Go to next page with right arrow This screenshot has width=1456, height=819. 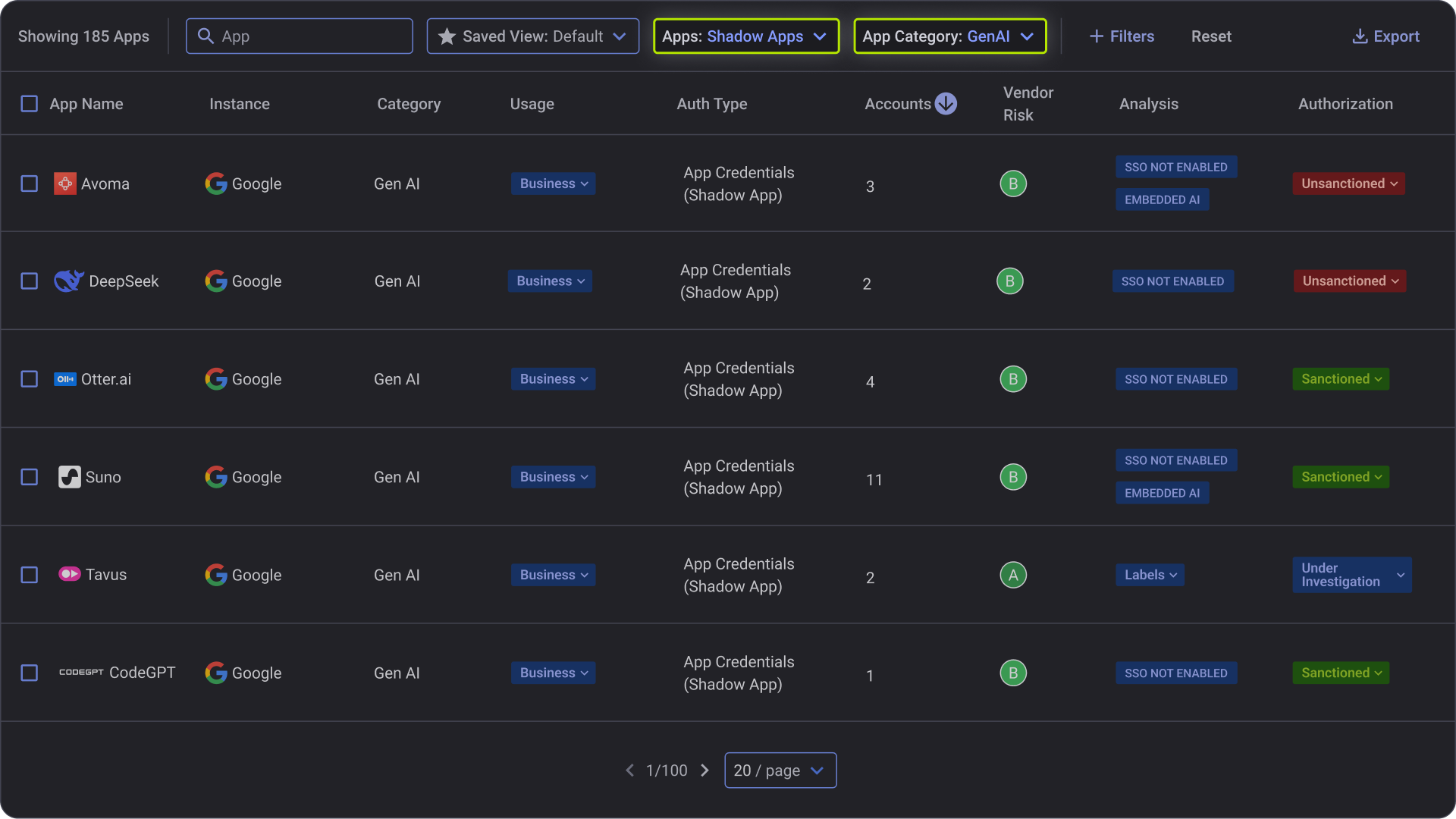704,770
